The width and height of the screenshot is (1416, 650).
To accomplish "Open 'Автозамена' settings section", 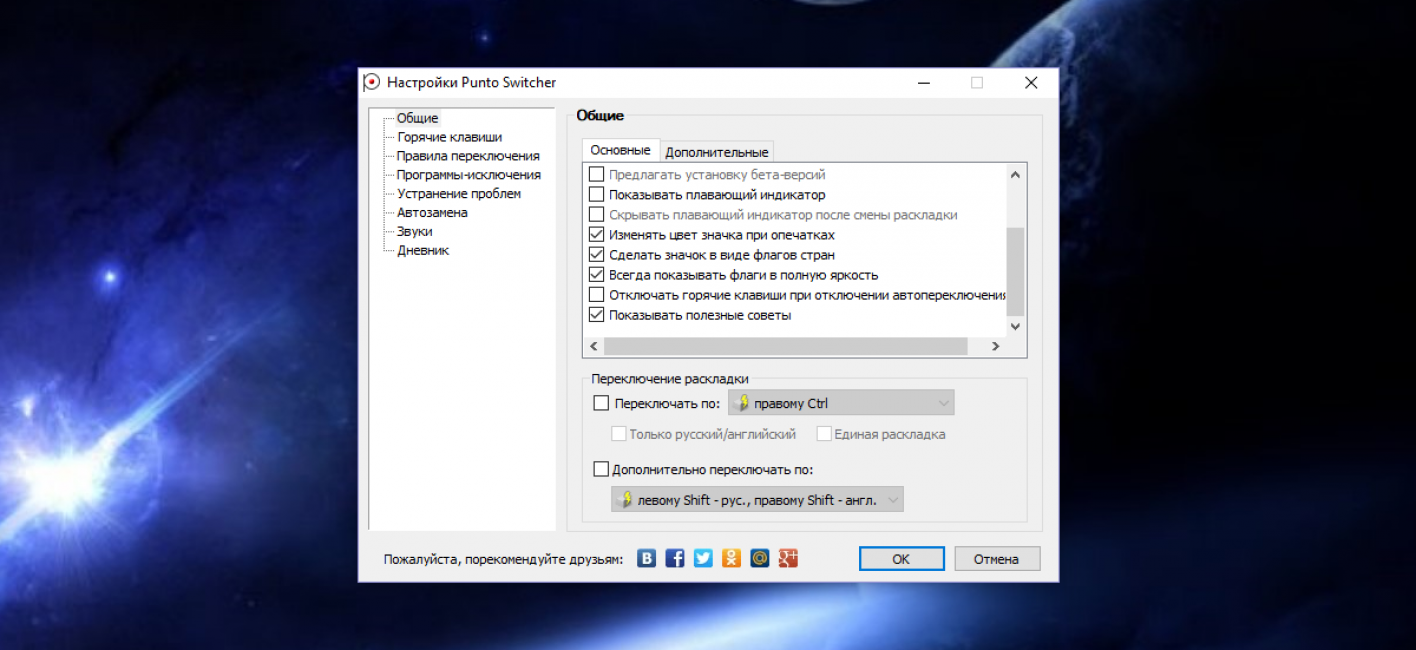I will click(432, 213).
